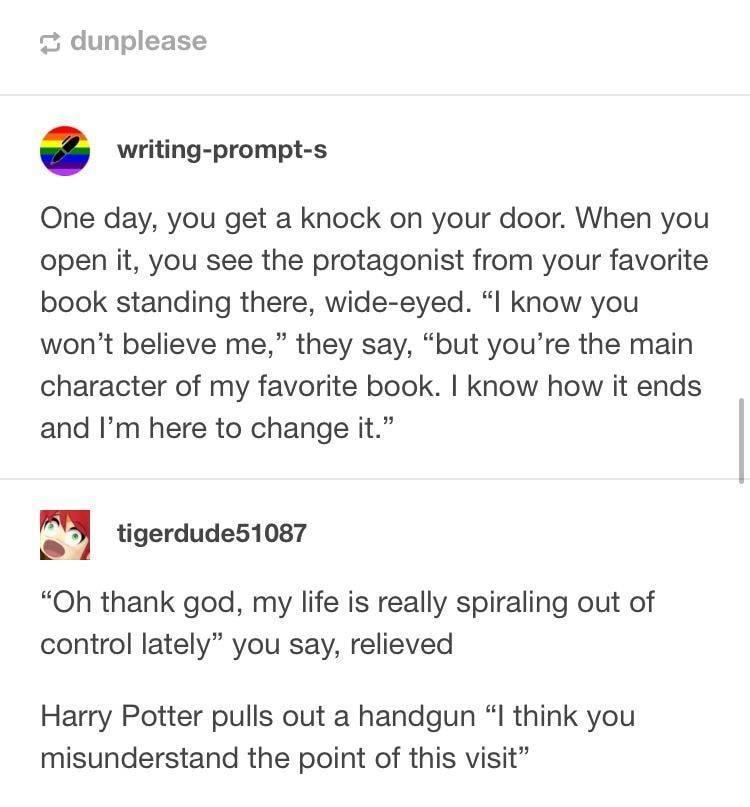The height and width of the screenshot is (807, 750).
Task: Click the reblog arrows icon beside dunplease
Action: [50, 43]
